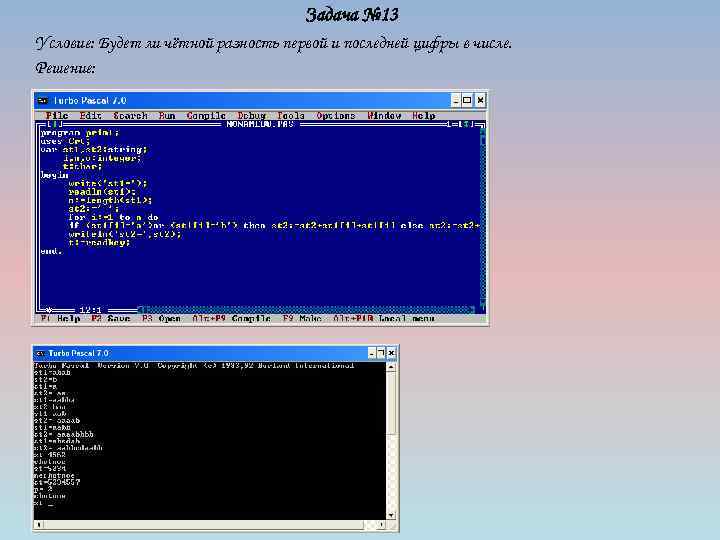Image resolution: width=720 pixels, height=540 pixels.
Task: Click the console window scroll up arrow
Action: (391, 367)
